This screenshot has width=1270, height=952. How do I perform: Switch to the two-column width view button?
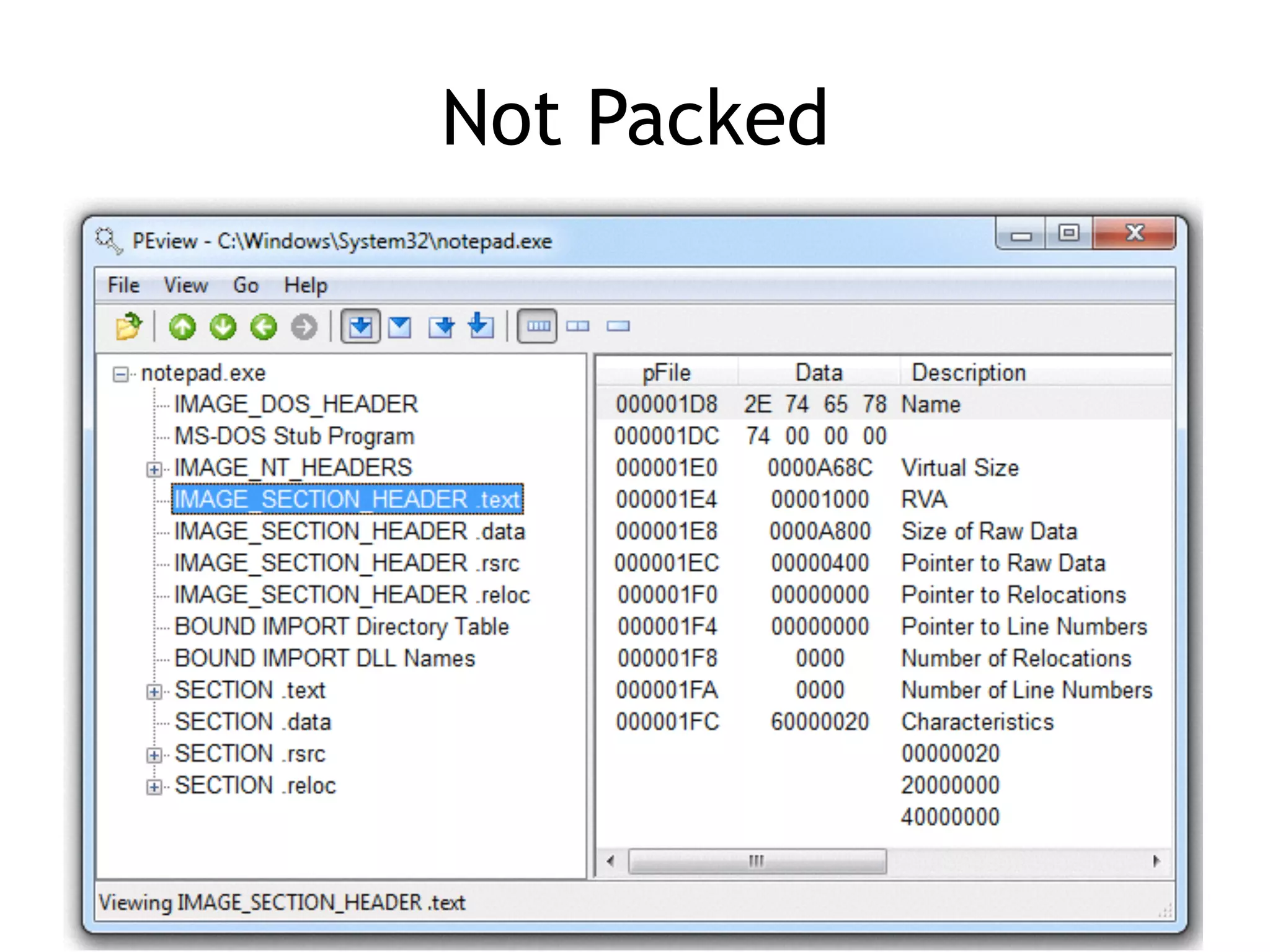578,326
